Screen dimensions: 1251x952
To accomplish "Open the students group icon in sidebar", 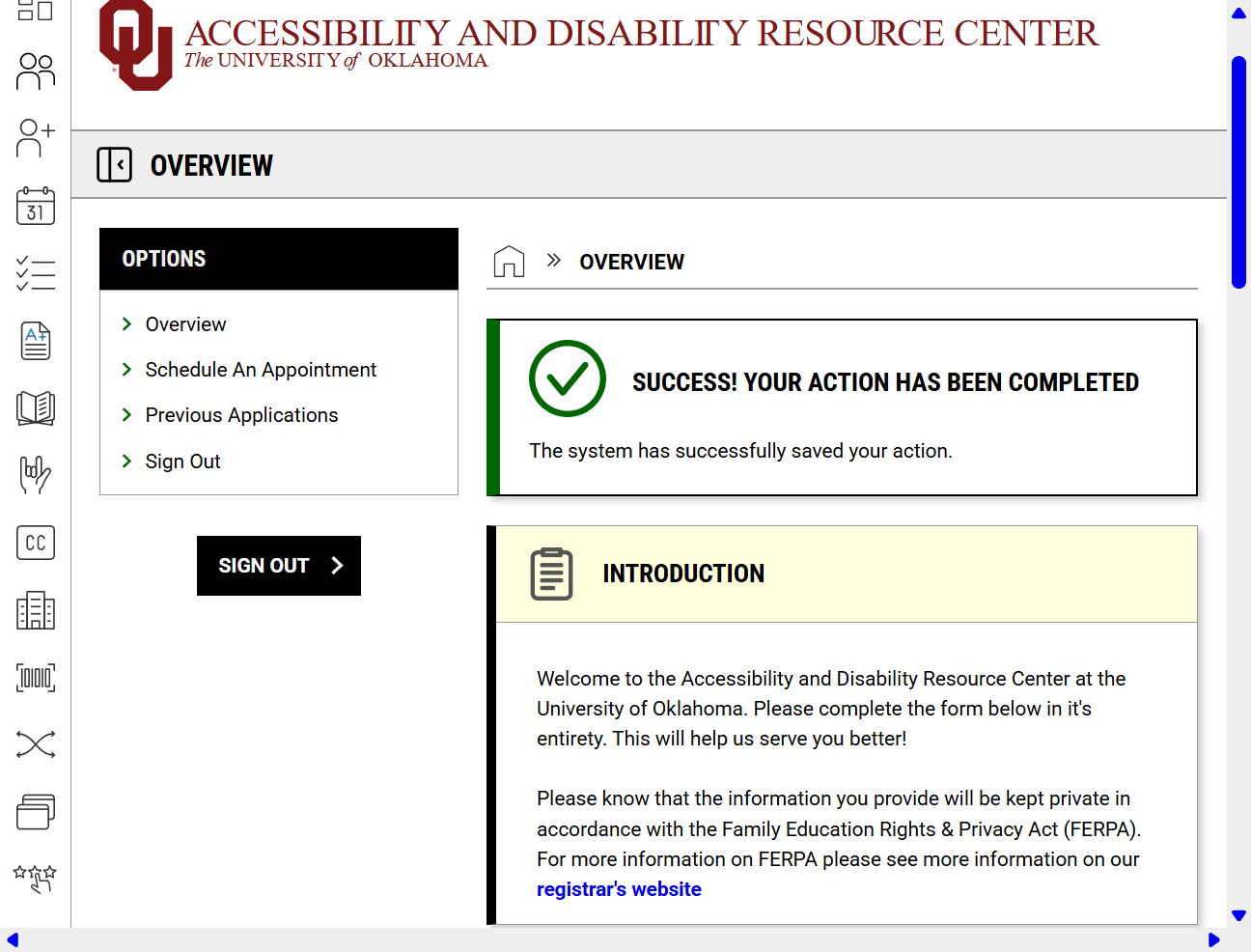I will pyautogui.click(x=36, y=71).
